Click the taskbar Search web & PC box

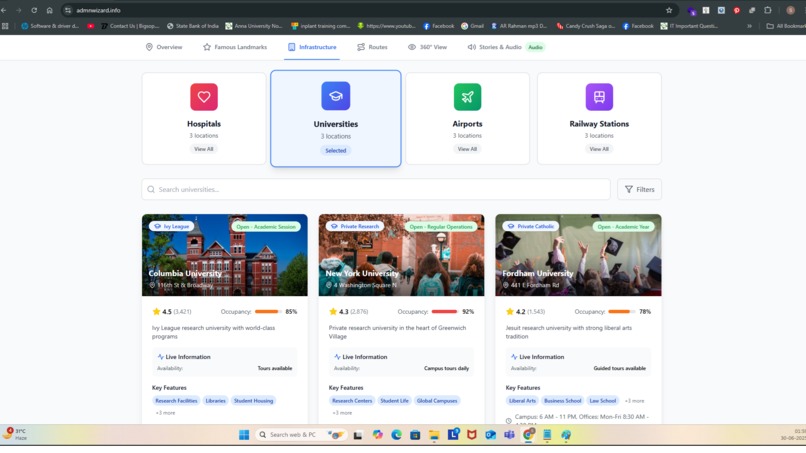(301, 435)
